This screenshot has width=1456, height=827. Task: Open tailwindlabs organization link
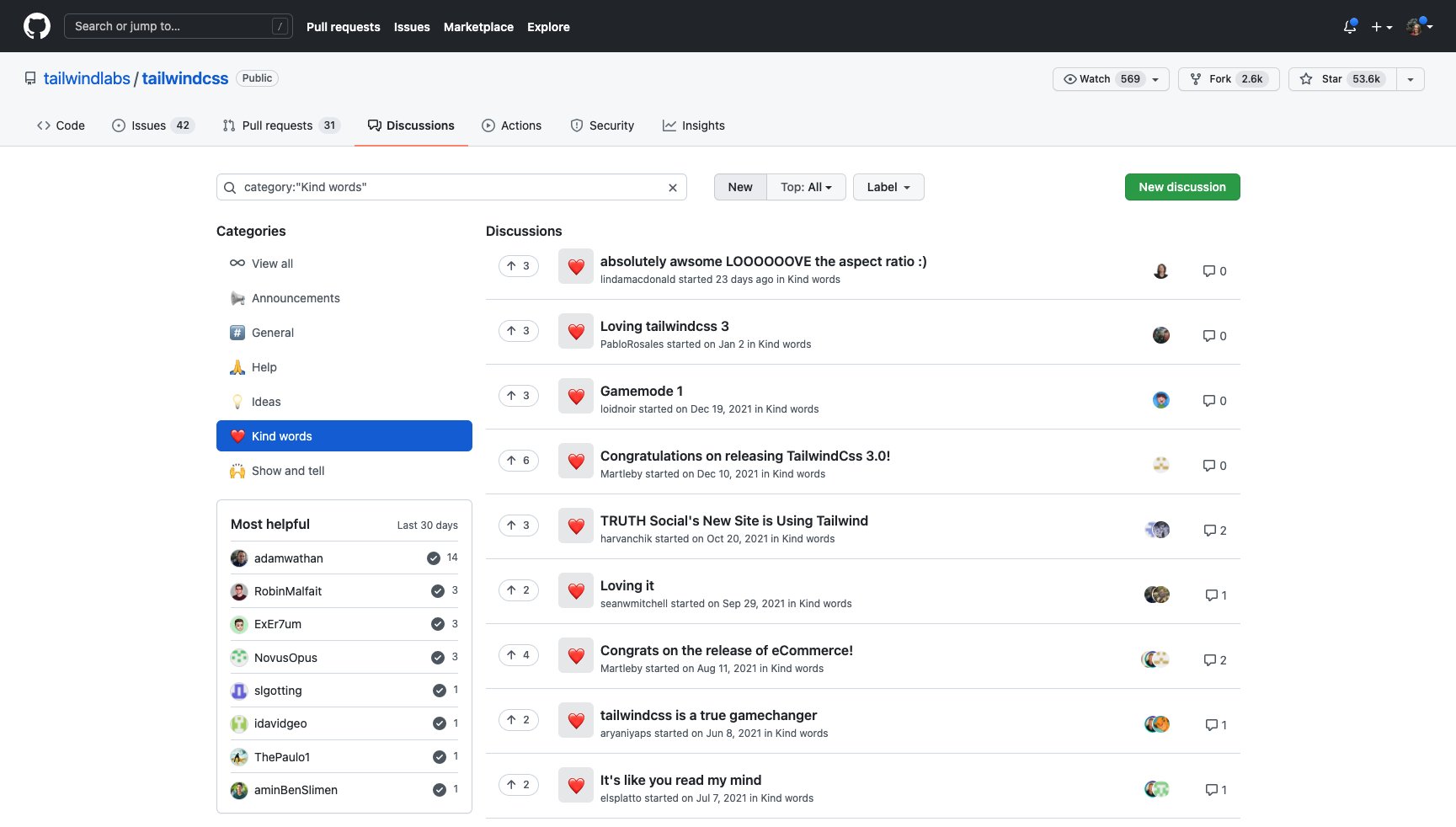click(87, 78)
